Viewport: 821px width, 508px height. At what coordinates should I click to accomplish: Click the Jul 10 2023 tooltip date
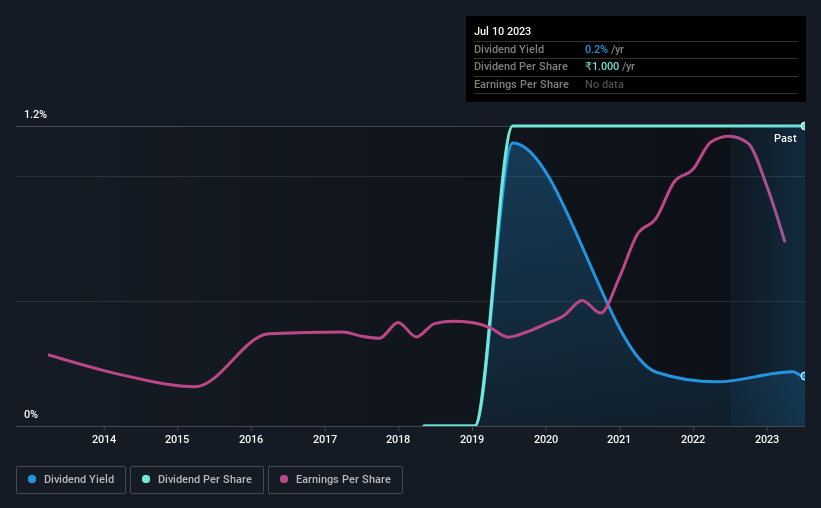502,31
